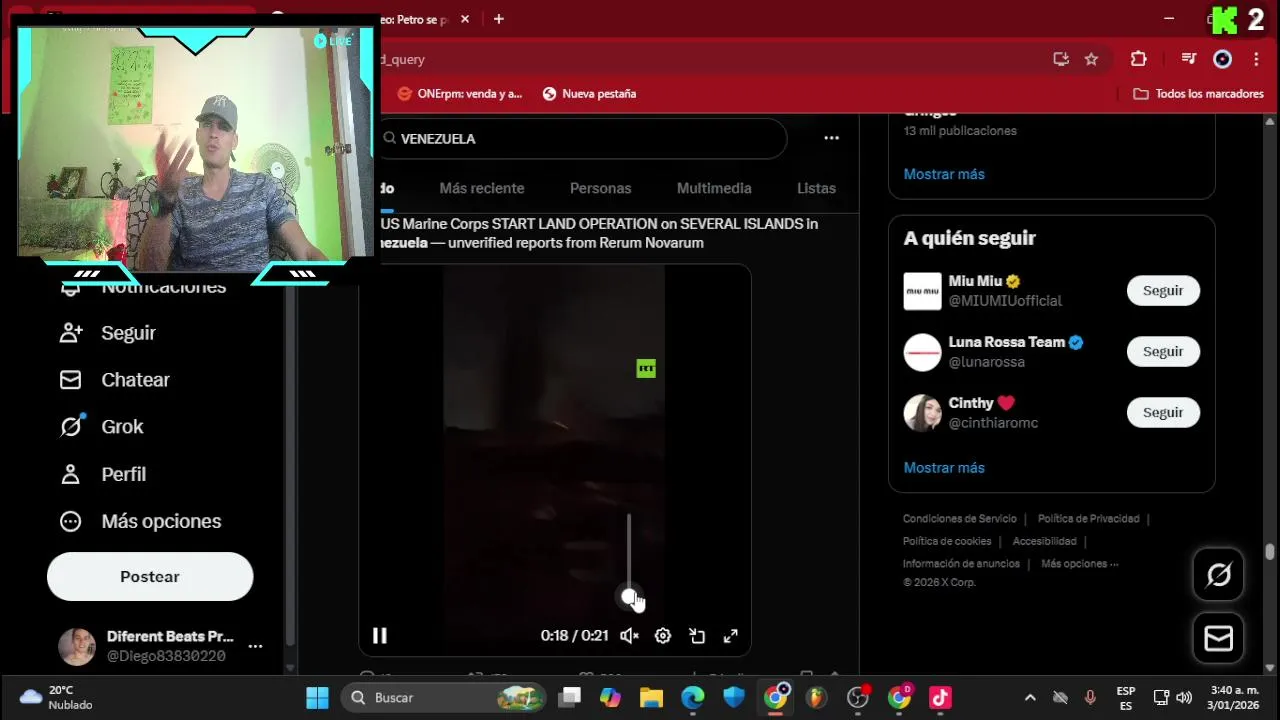Viewport: 1280px width, 720px height.
Task: Install this page as an app
Action: [x=1061, y=59]
